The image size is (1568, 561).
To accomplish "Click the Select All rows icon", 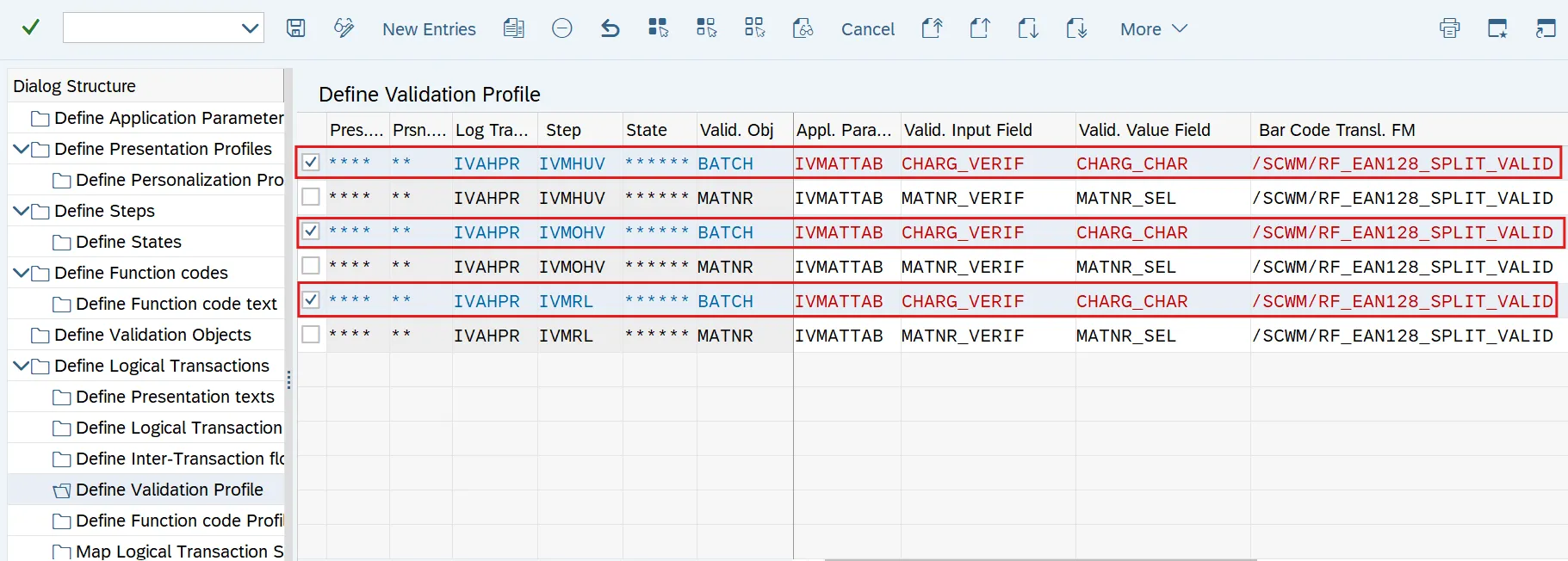I will (658, 28).
